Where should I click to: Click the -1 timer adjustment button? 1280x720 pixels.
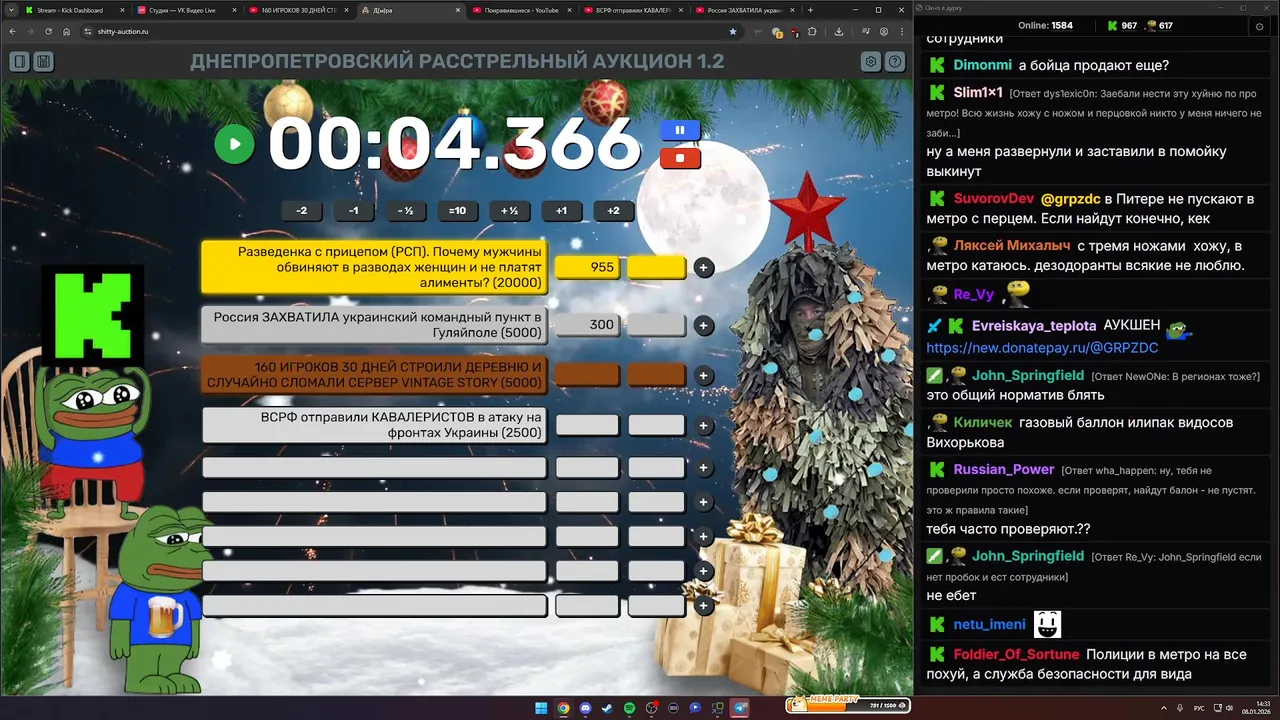pyautogui.click(x=353, y=211)
